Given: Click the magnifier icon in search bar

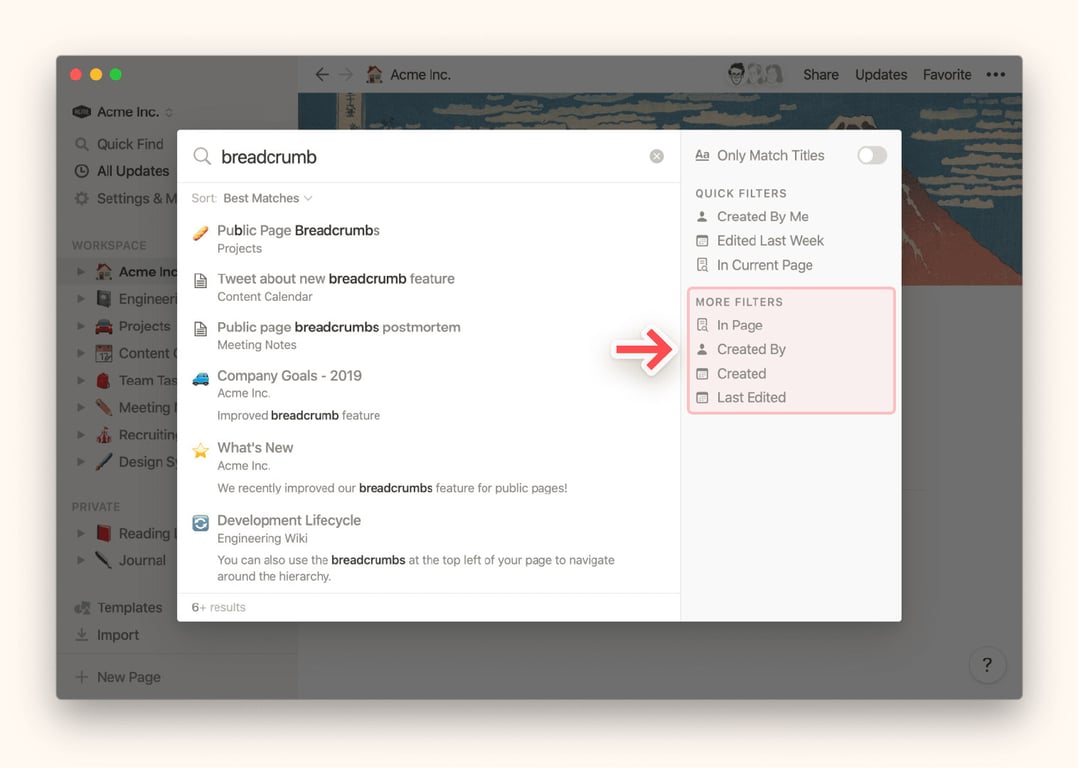Looking at the screenshot, I should coord(202,156).
